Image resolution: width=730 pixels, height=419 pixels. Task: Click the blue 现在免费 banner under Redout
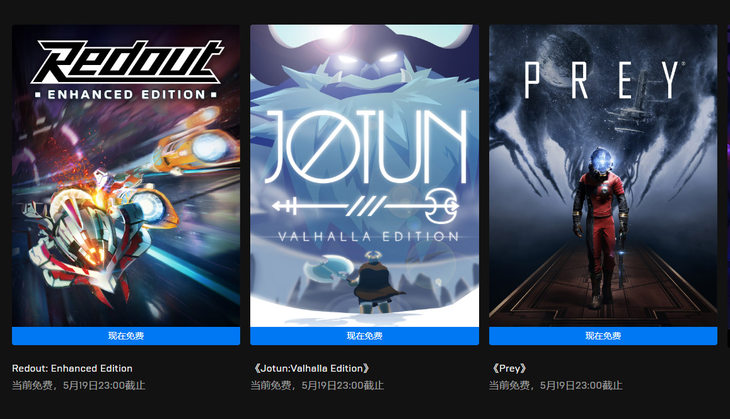pyautogui.click(x=126, y=336)
